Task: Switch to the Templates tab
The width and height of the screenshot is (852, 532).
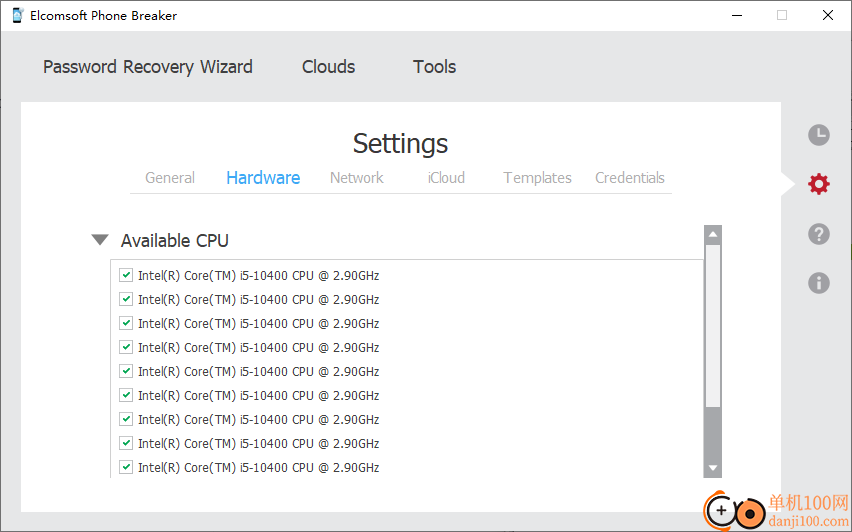Action: tap(537, 178)
